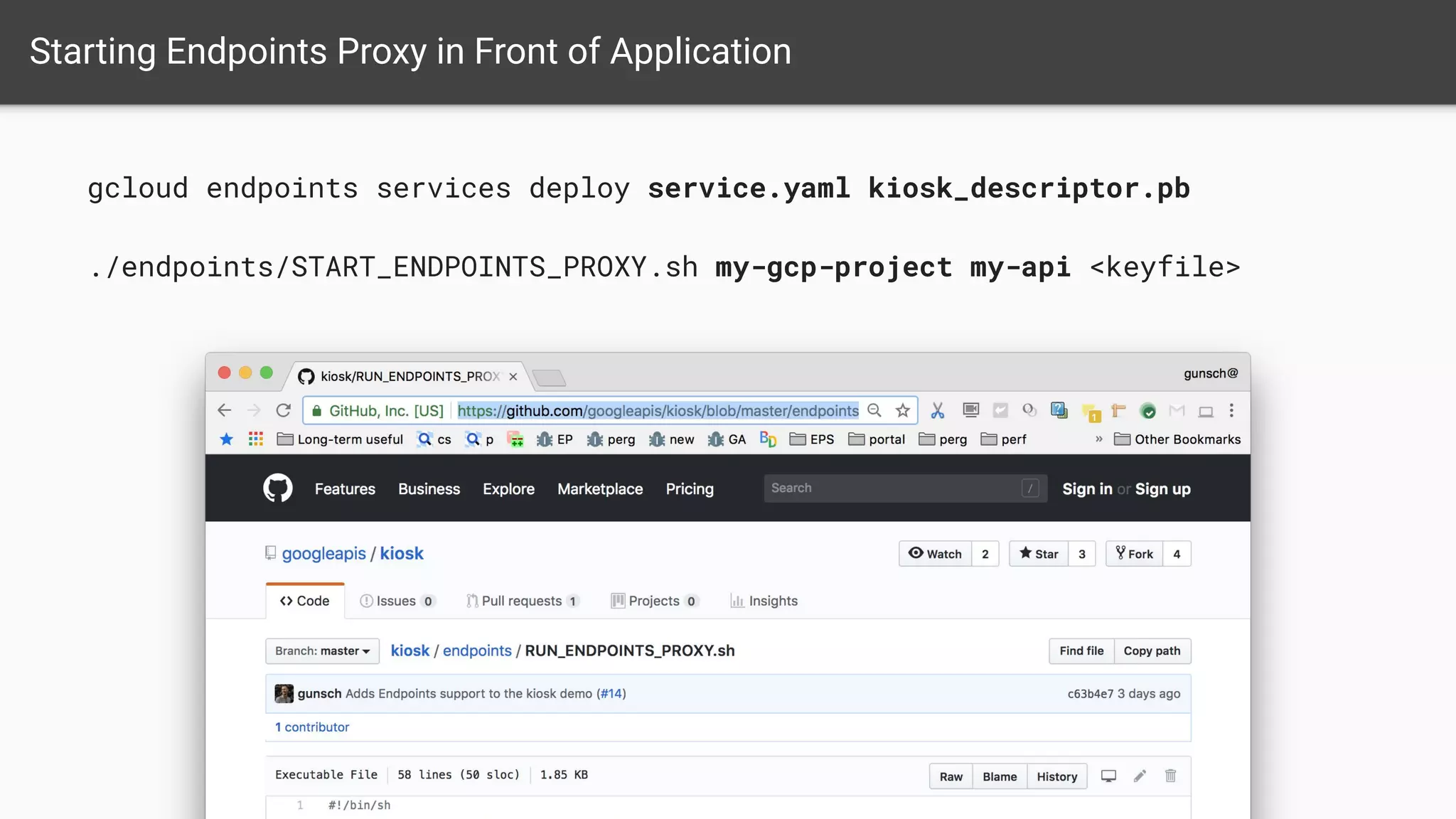This screenshot has width=1456, height=819.
Task: Click the scissors extension icon
Action: pyautogui.click(x=938, y=410)
